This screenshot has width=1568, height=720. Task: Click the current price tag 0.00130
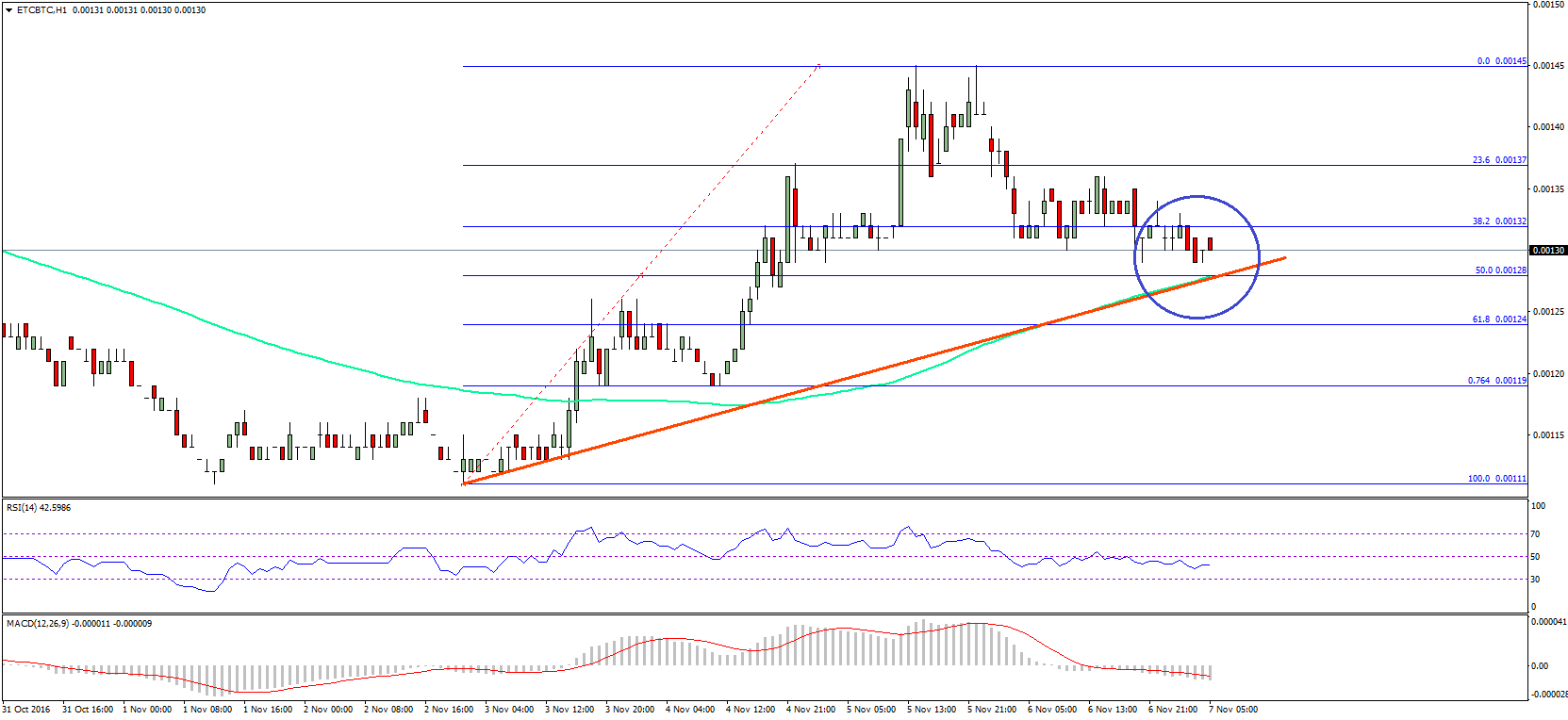coord(1548,251)
